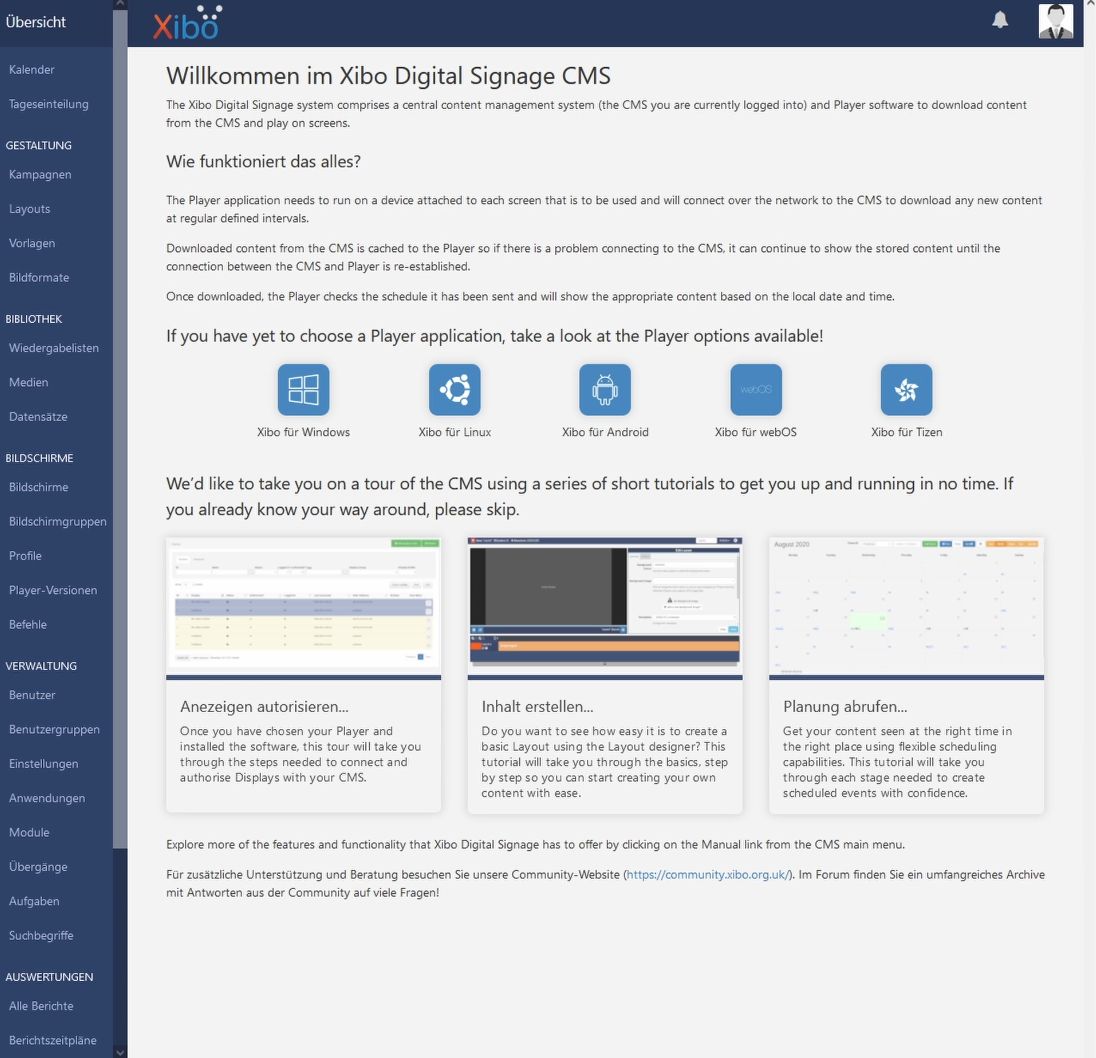Screen dimensions: 1096x1058
Task: Open the Medien library
Action: [x=29, y=382]
